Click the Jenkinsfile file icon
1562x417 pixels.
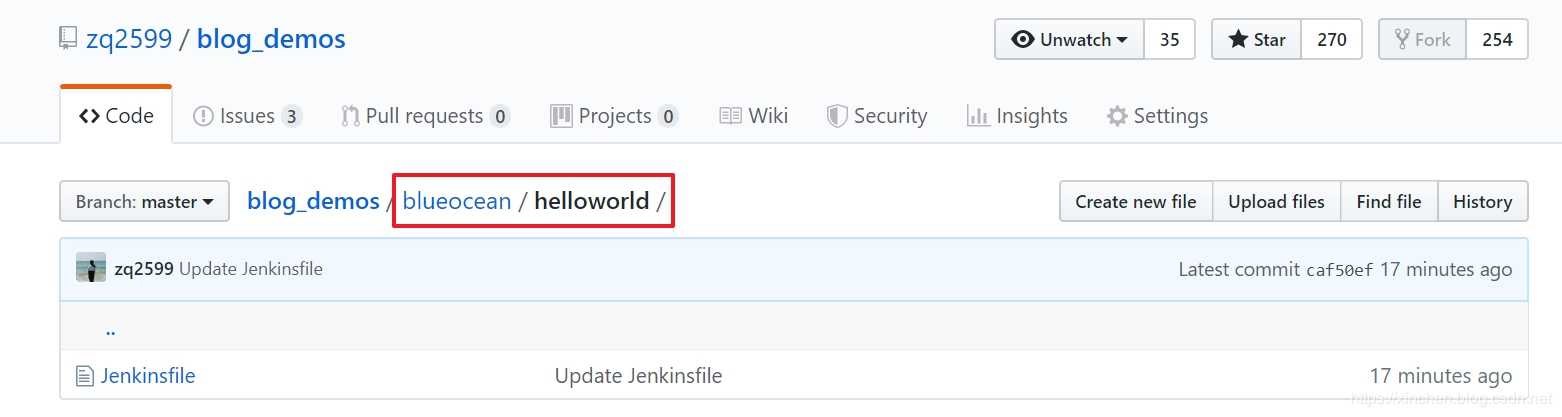pos(85,376)
